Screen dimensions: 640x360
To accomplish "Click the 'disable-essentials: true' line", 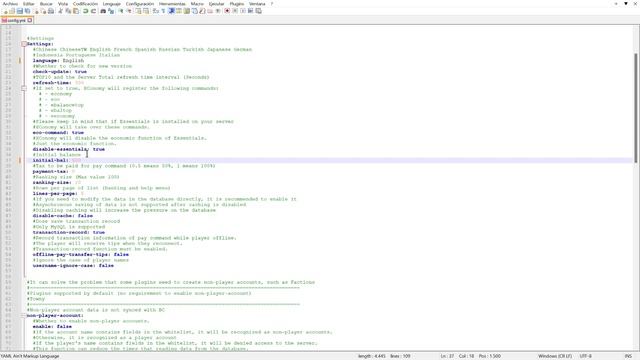I will 69,149.
